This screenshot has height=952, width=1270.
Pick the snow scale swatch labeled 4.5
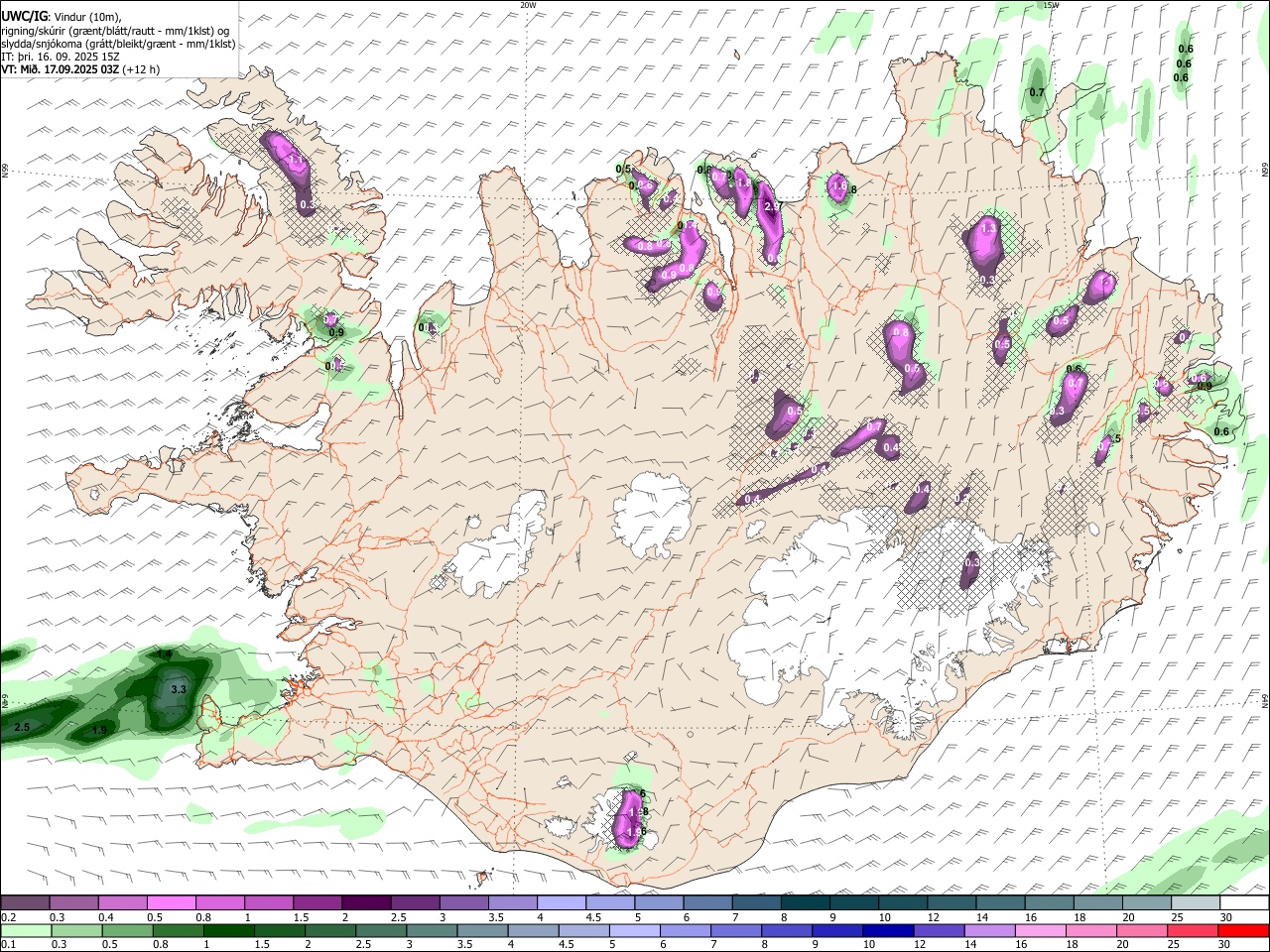[610, 902]
